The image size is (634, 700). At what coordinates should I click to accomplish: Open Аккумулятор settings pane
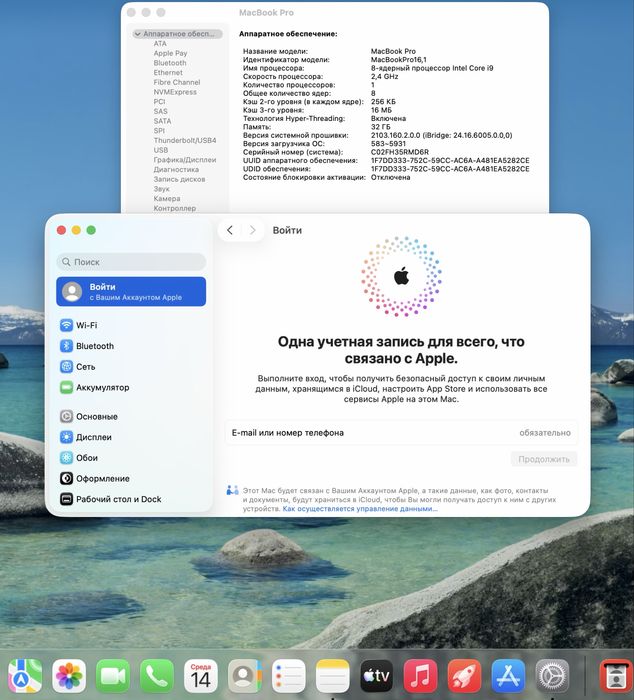131,388
